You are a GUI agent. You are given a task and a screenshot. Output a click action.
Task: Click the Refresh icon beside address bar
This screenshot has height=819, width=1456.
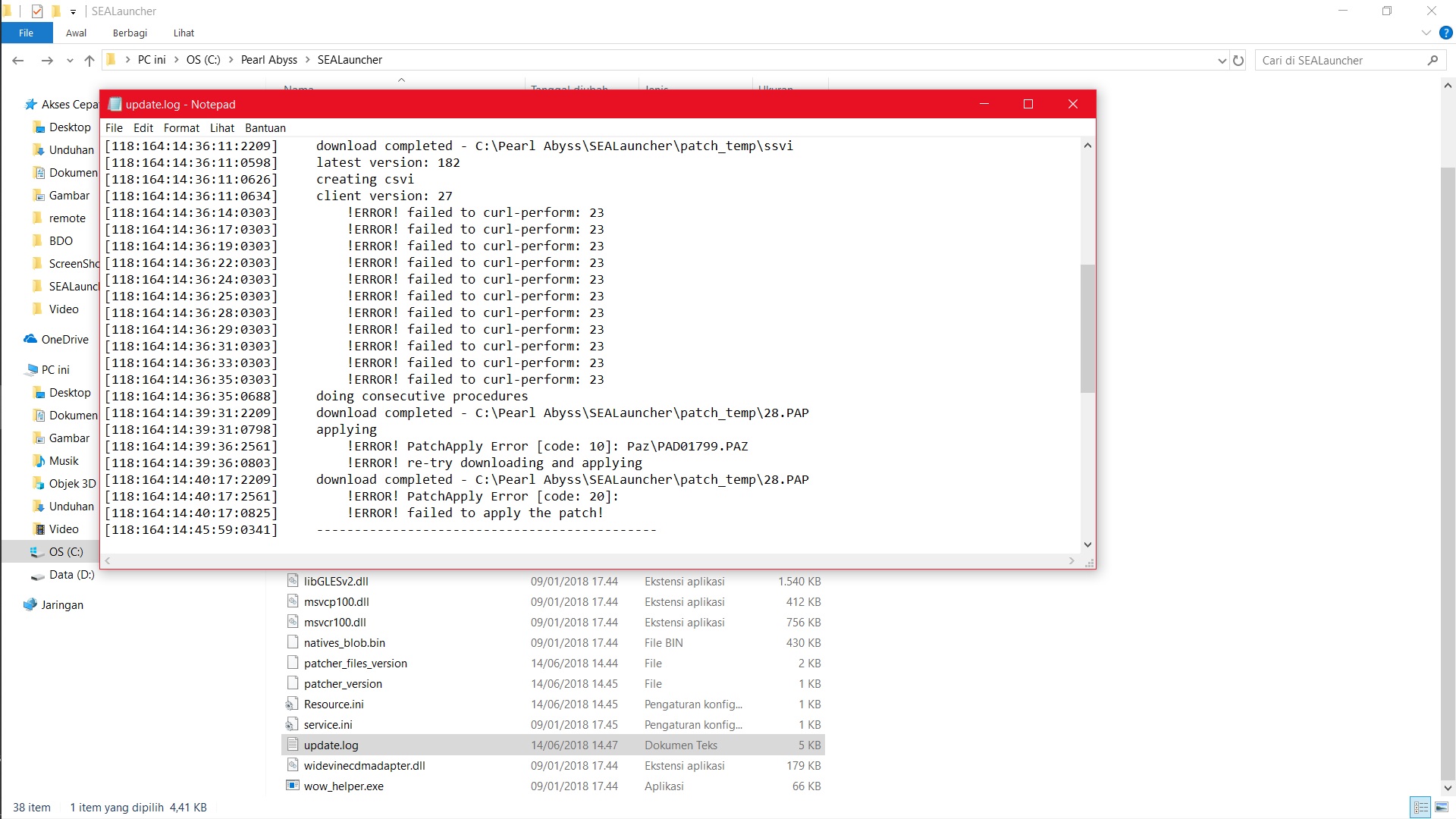[1238, 61]
